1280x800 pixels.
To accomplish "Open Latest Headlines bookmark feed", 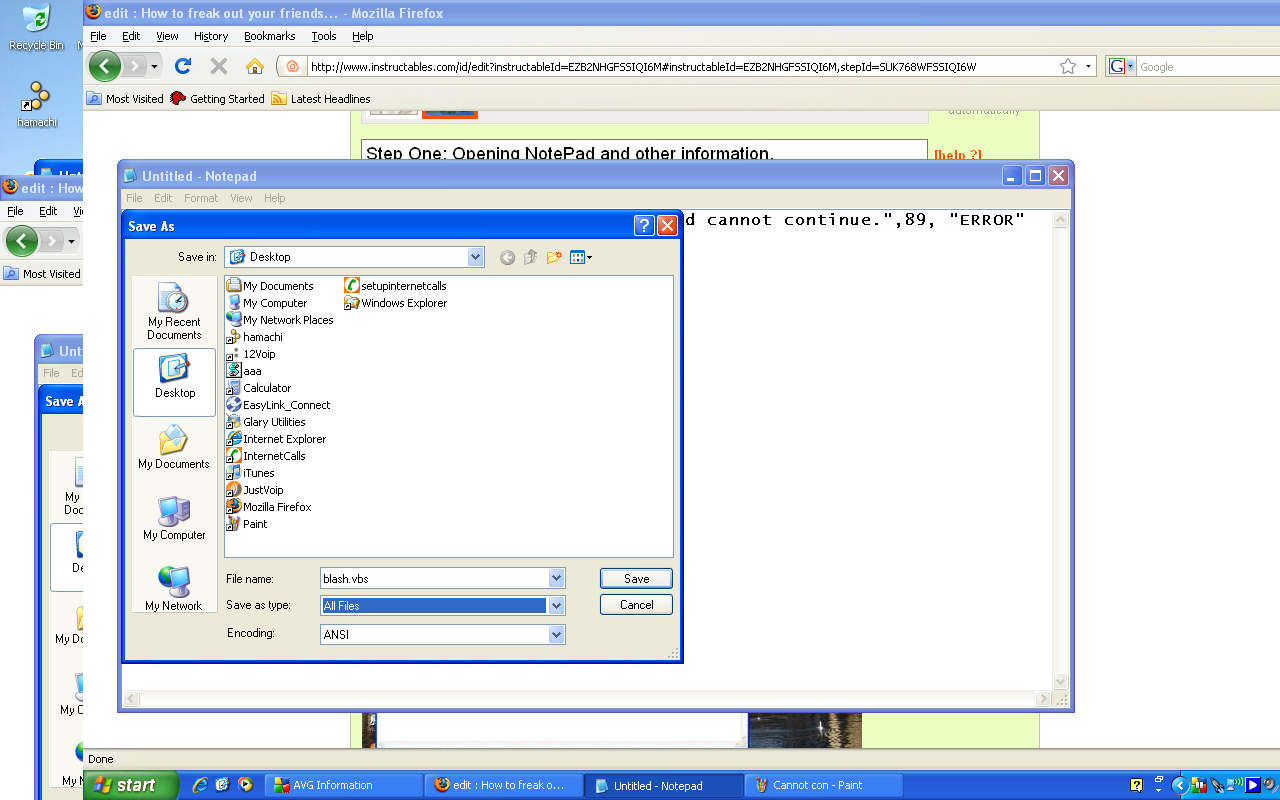I will click(x=321, y=99).
